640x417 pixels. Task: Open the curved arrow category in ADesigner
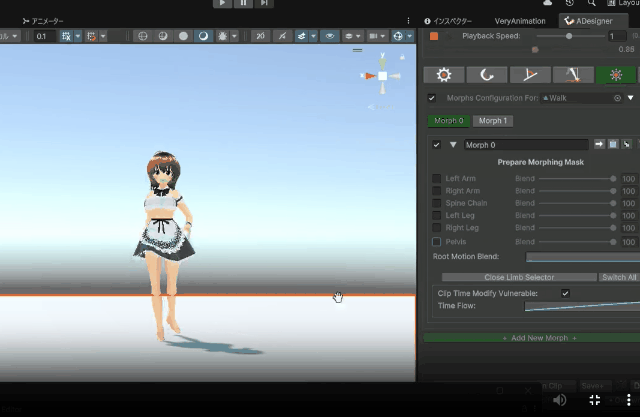click(486, 75)
